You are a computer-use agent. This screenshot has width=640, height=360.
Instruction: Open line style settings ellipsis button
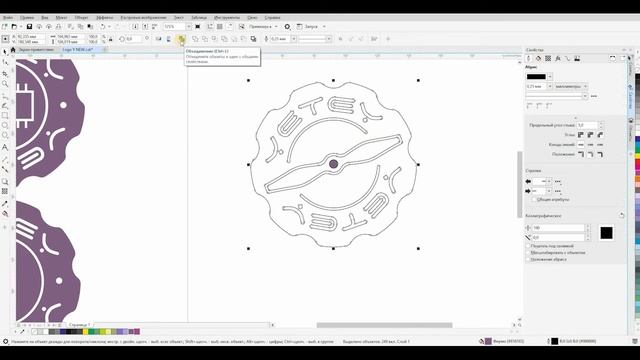point(594,96)
